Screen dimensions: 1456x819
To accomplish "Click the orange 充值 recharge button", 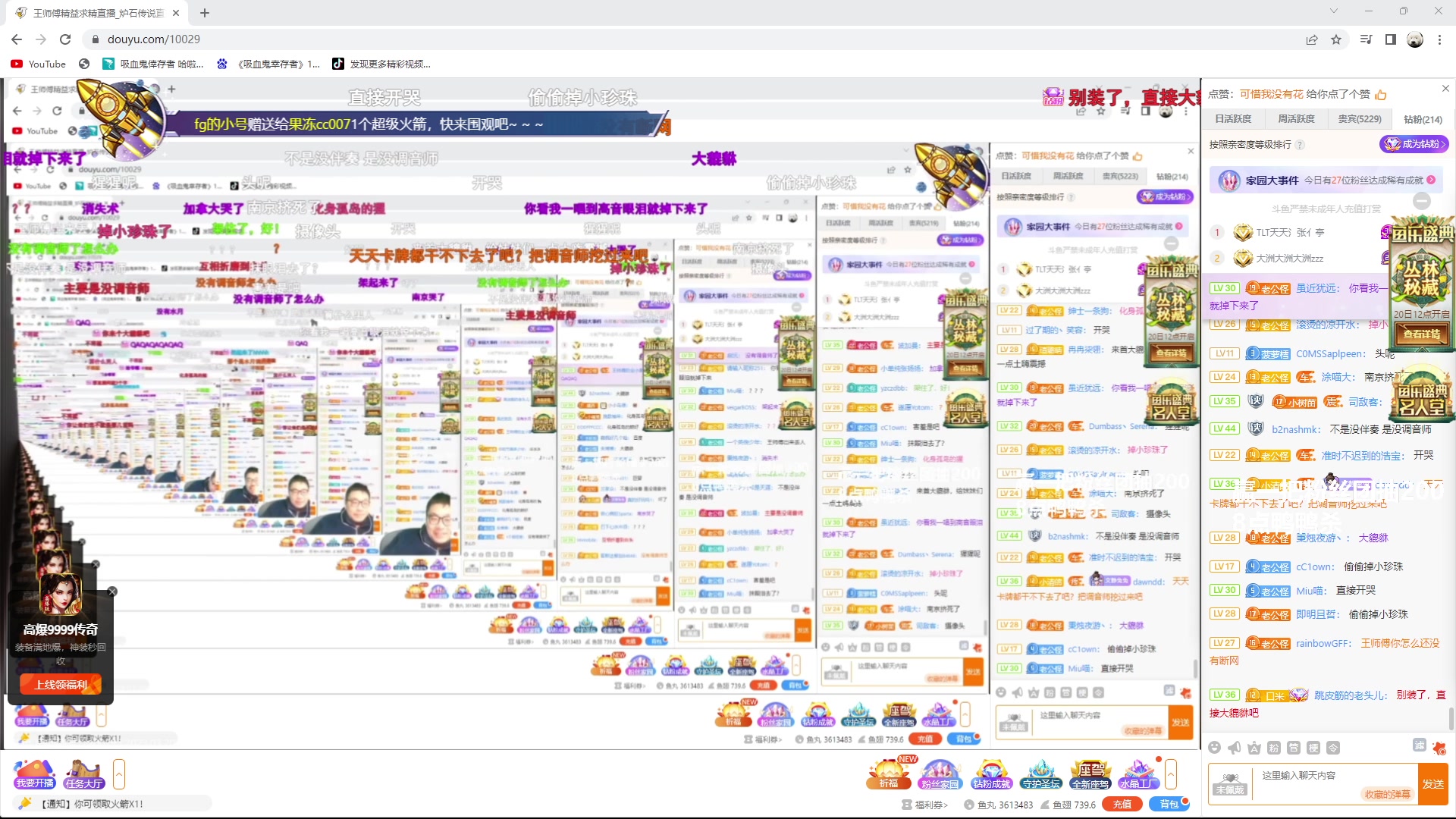I will (1121, 805).
